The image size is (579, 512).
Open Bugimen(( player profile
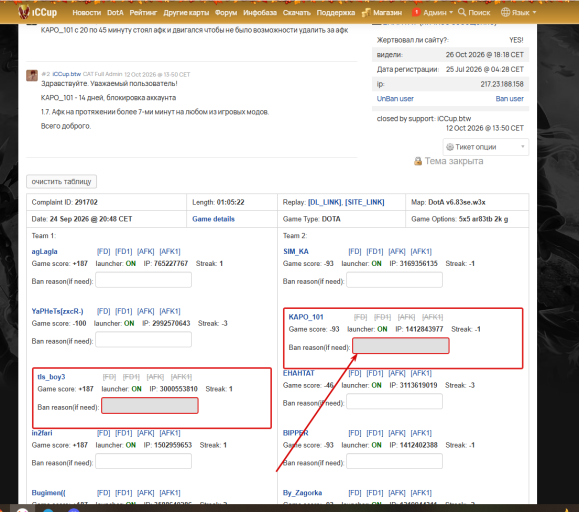pyautogui.click(x=48, y=493)
